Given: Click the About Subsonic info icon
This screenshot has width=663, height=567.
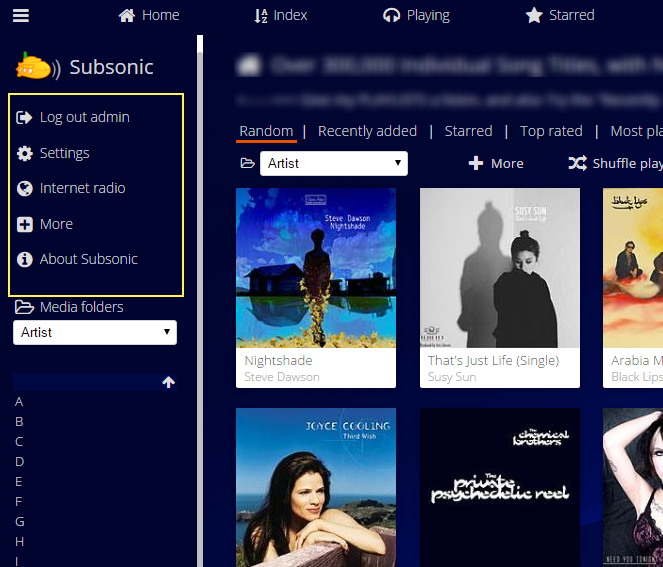Looking at the screenshot, I should tap(25, 259).
